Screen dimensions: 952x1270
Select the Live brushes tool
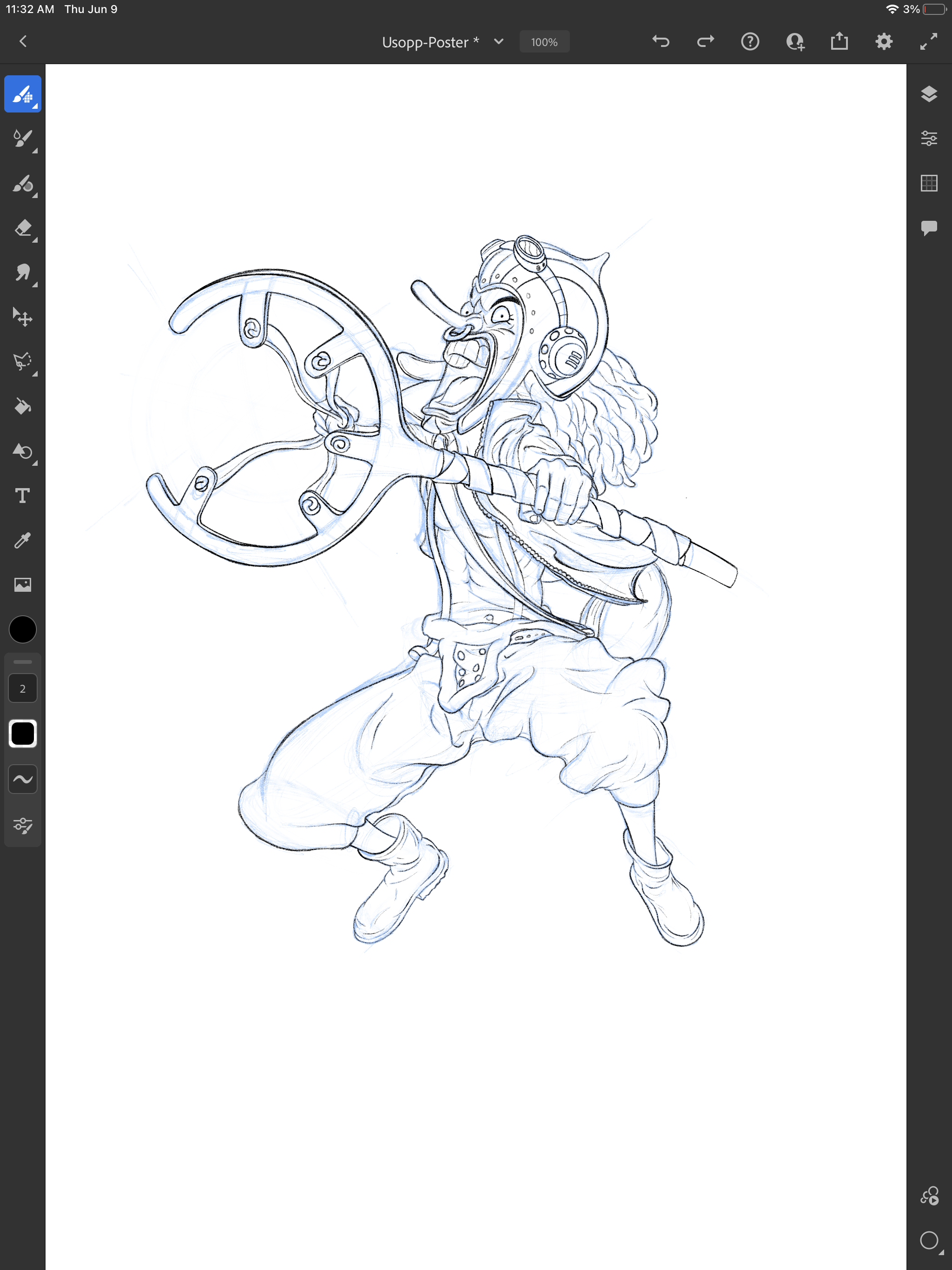22,139
